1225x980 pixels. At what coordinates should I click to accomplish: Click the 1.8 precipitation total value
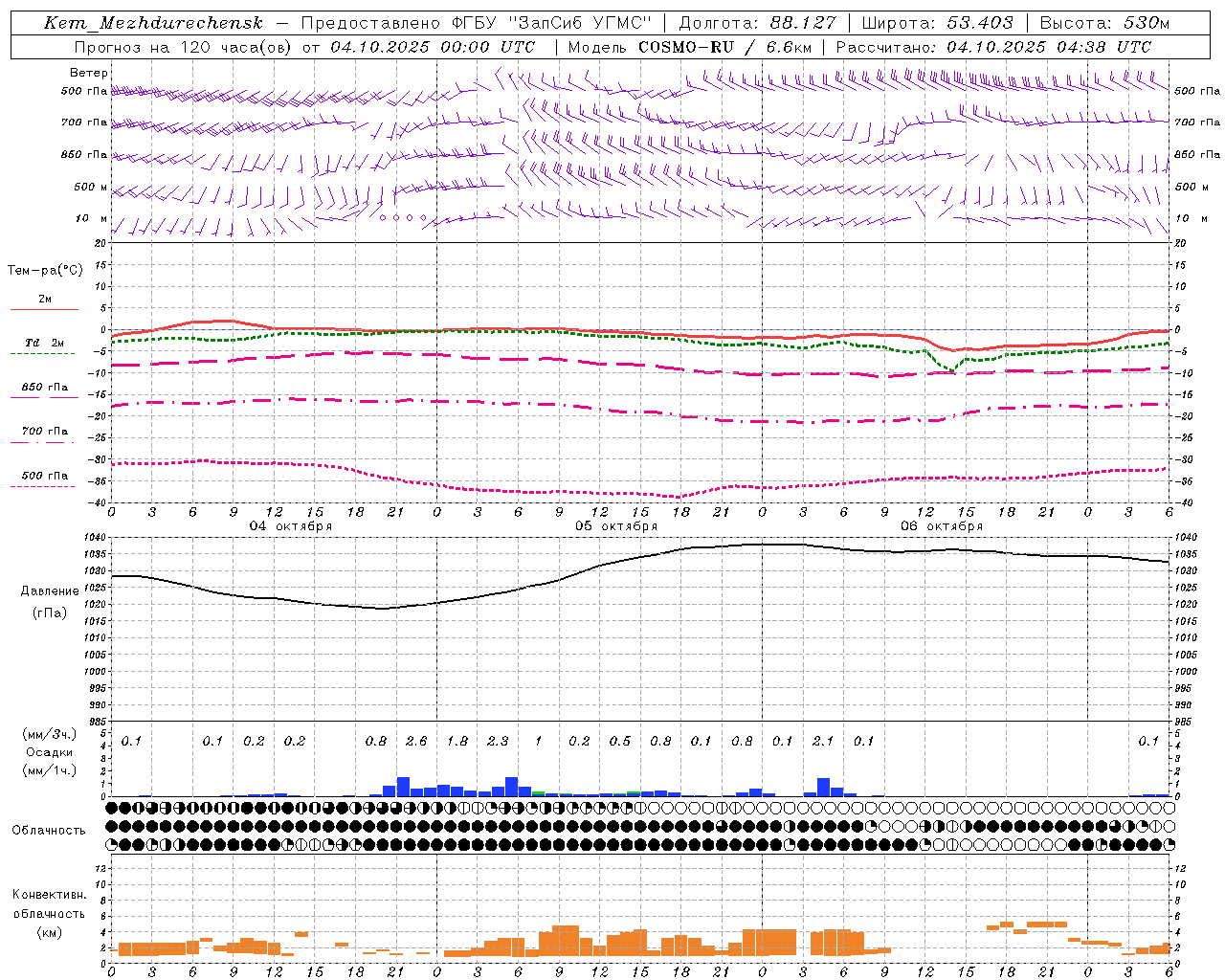point(457,742)
